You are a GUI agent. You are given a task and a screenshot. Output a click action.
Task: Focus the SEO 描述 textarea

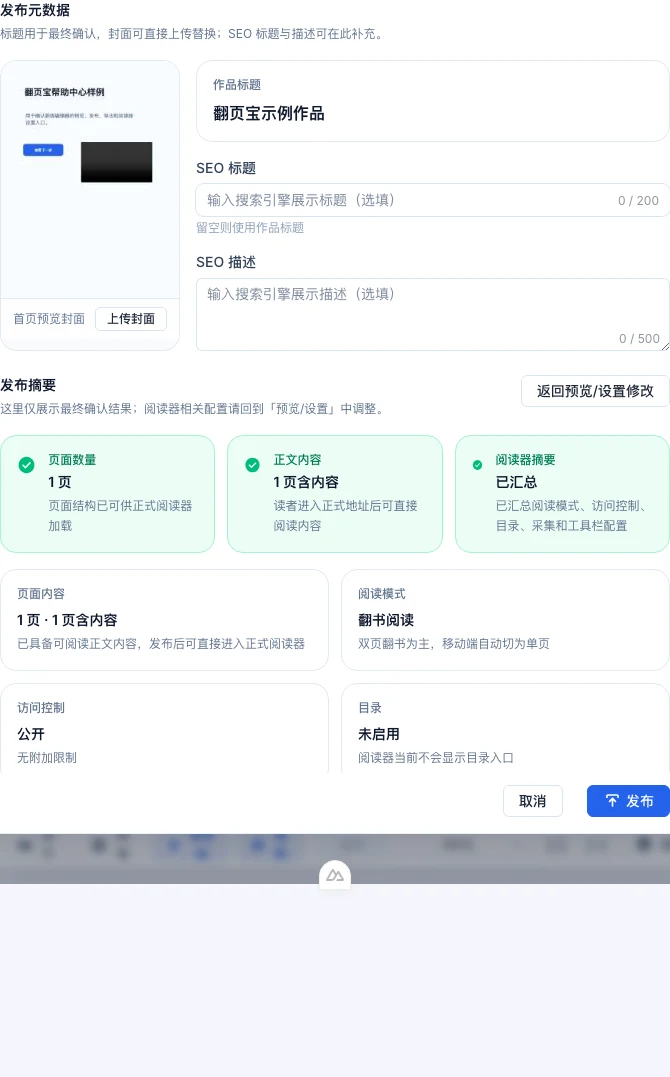click(433, 315)
